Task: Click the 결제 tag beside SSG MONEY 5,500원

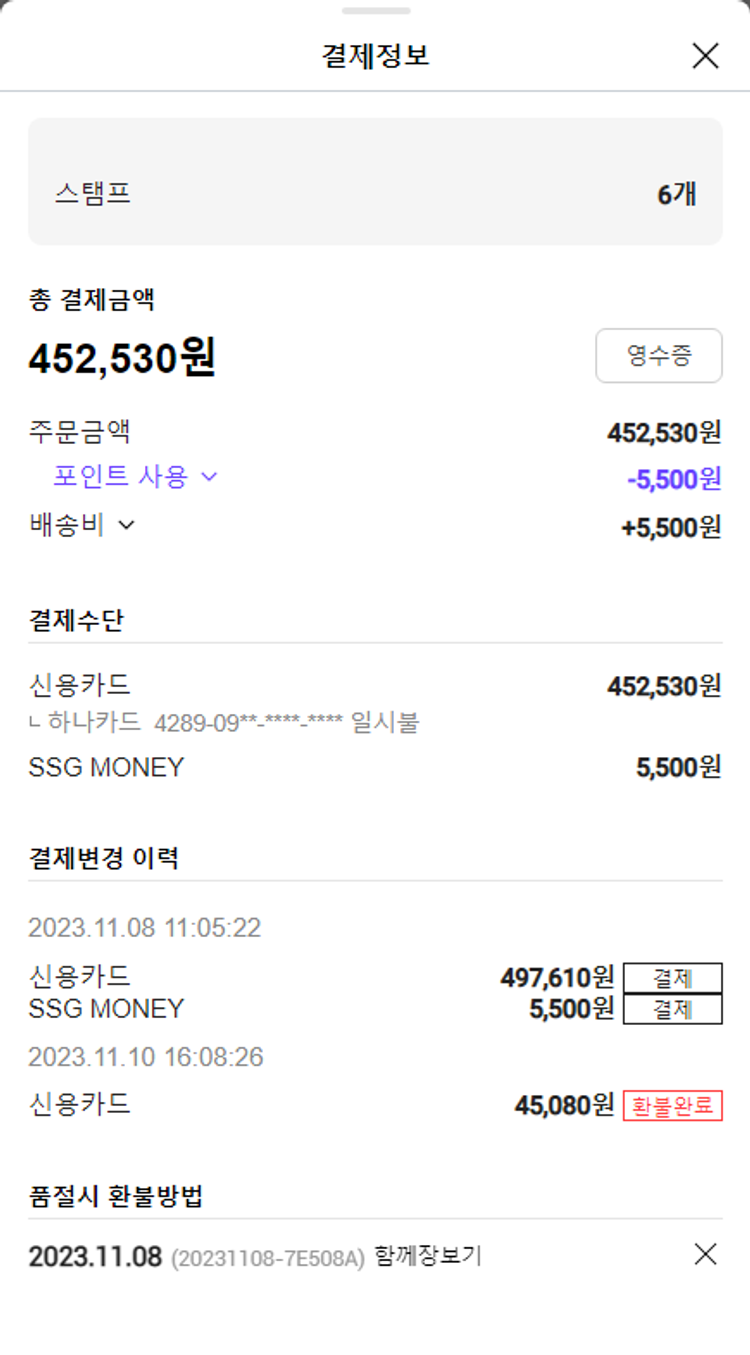Action: point(672,1009)
